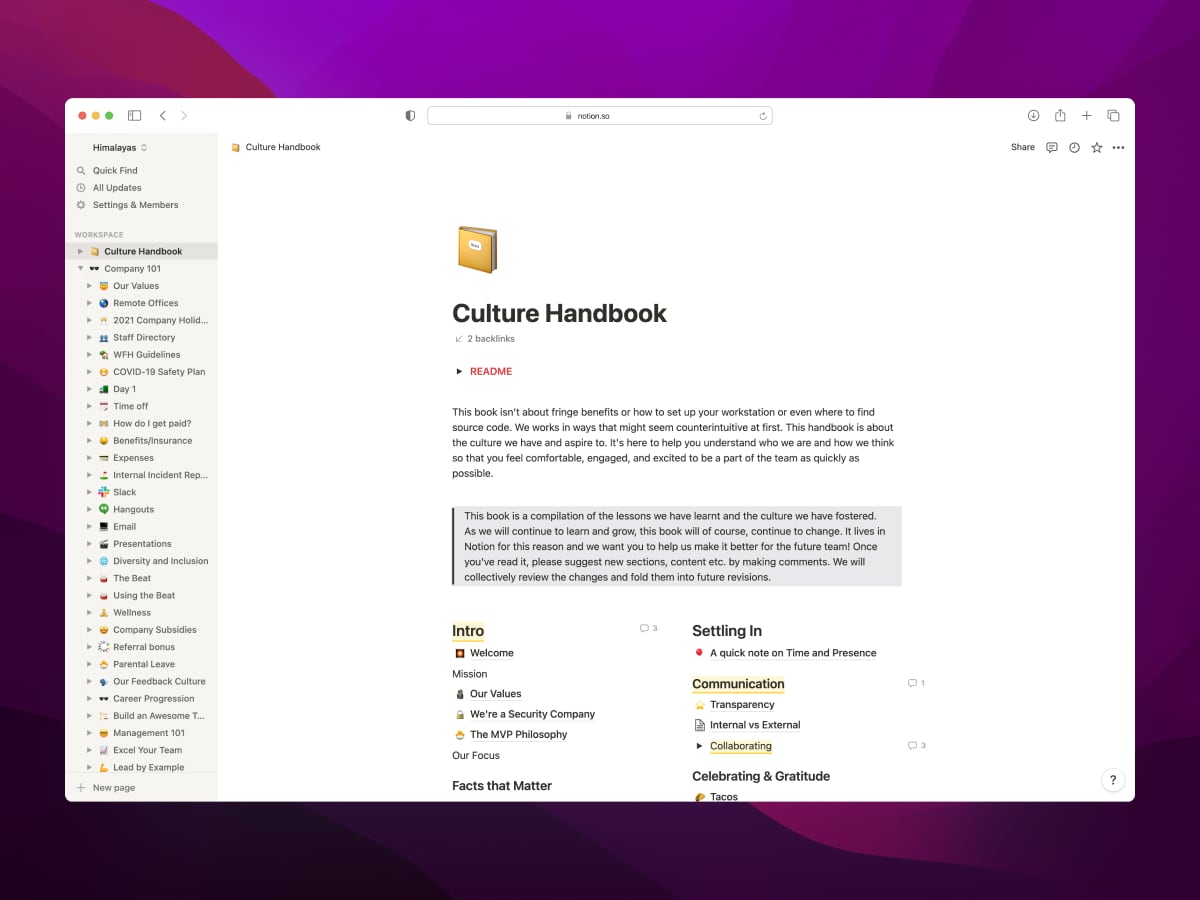The image size is (1200, 900).
Task: Open Internal vs External page link
Action: pyautogui.click(x=755, y=725)
